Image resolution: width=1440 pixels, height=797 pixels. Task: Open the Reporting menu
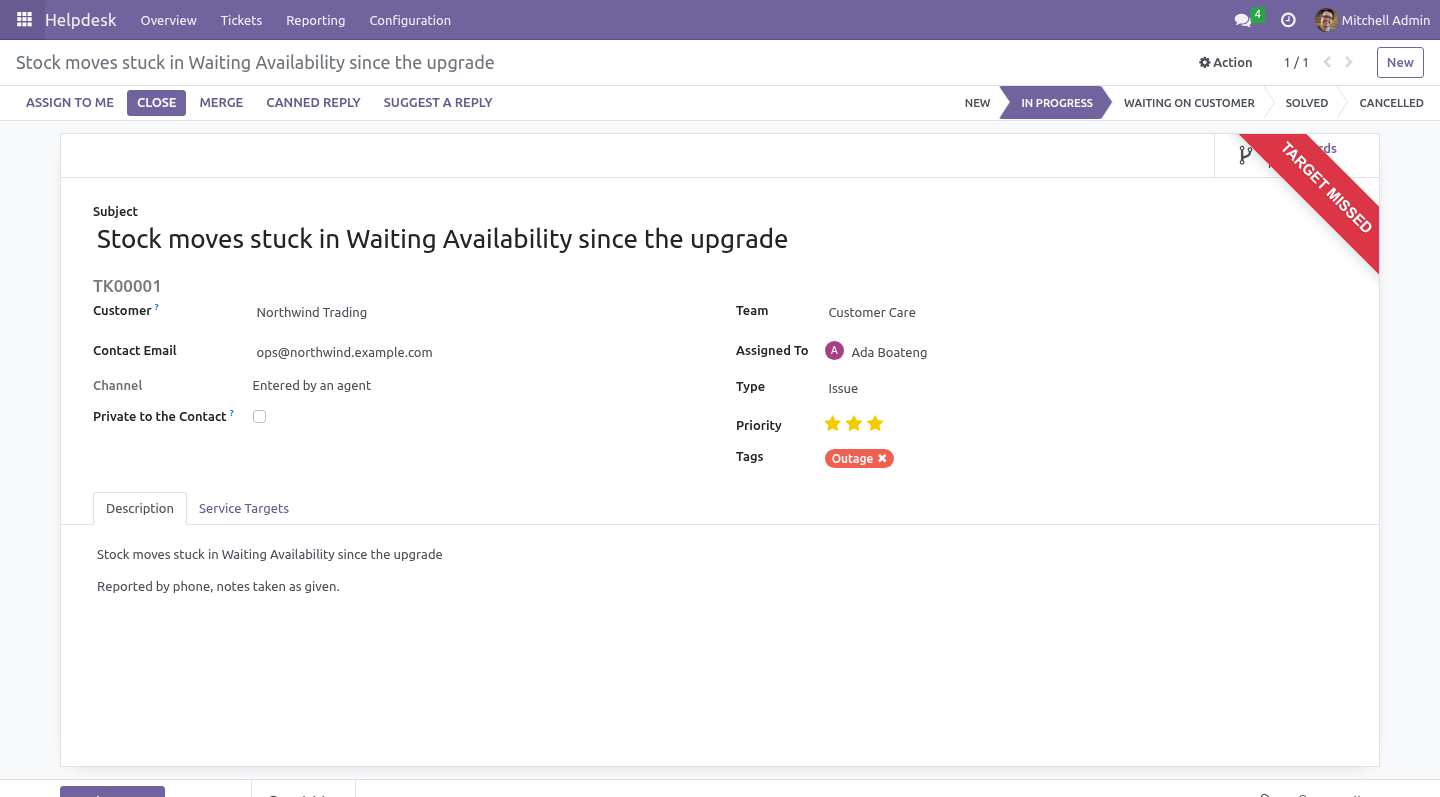(316, 20)
